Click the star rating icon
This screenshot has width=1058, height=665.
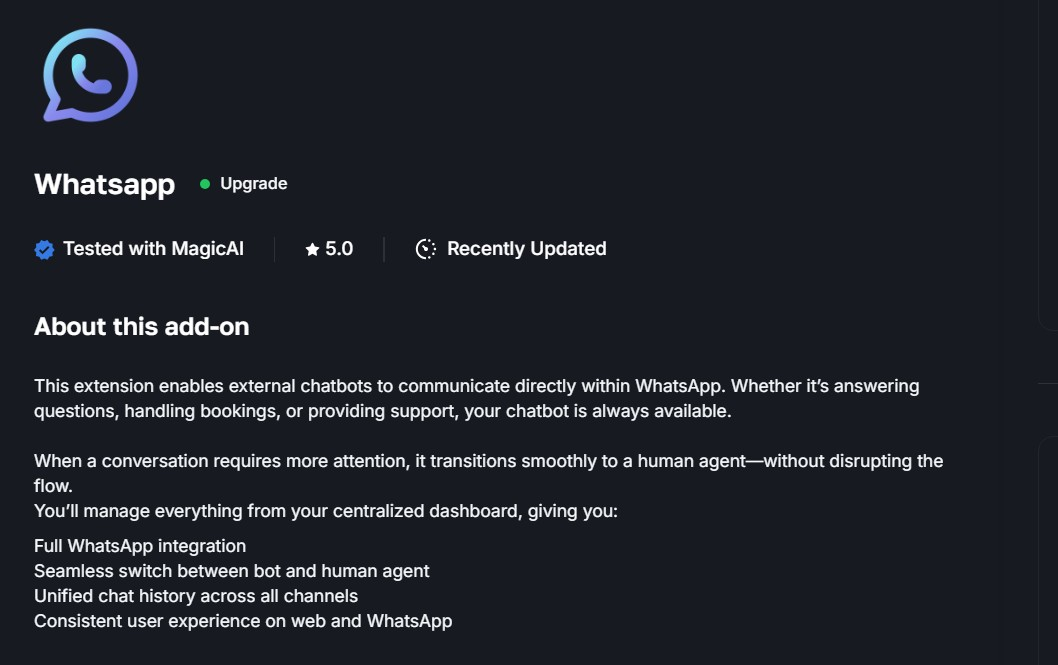[312, 249]
